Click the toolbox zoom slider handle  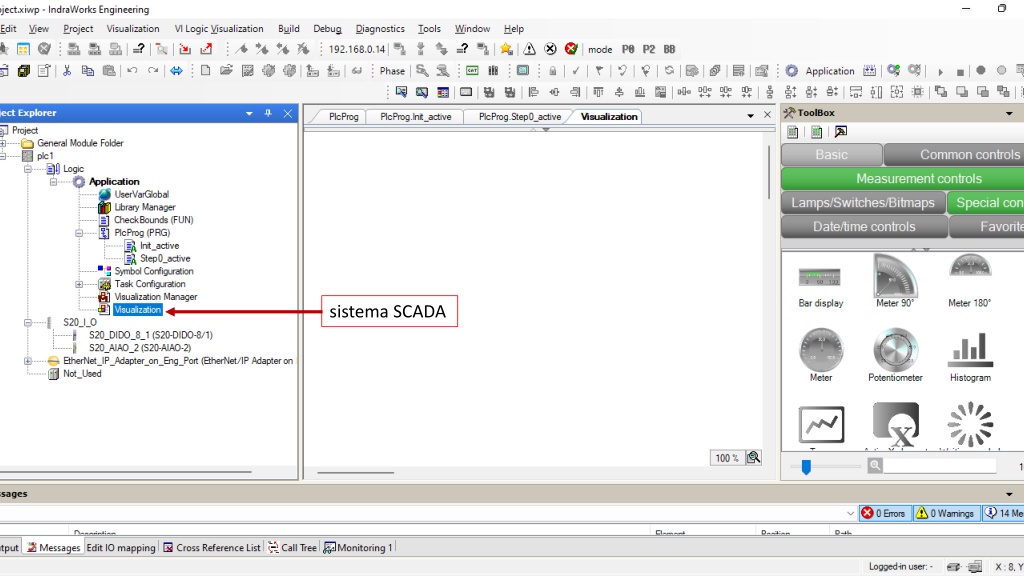tap(806, 466)
